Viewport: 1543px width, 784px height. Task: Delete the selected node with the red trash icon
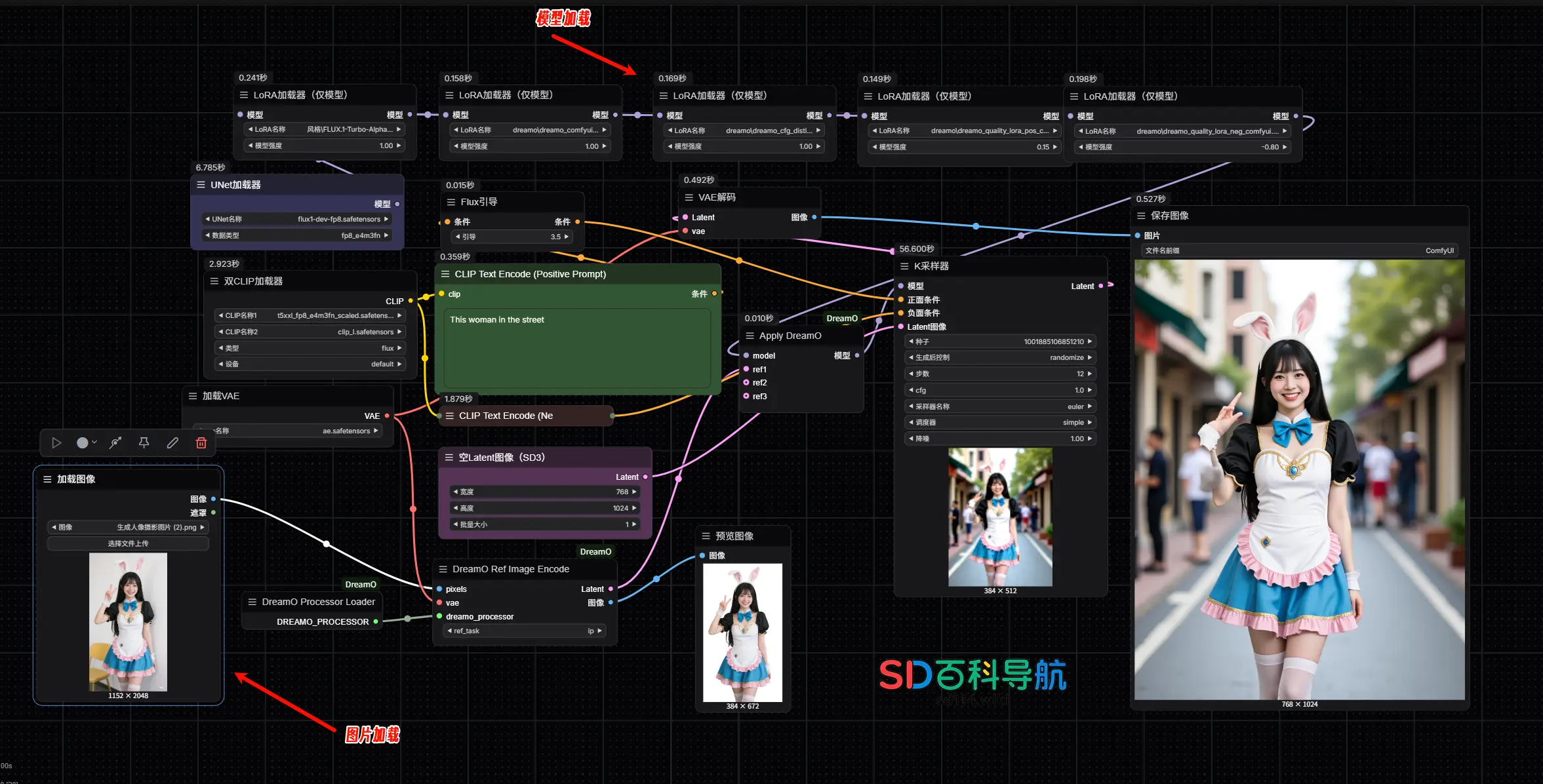coord(201,443)
